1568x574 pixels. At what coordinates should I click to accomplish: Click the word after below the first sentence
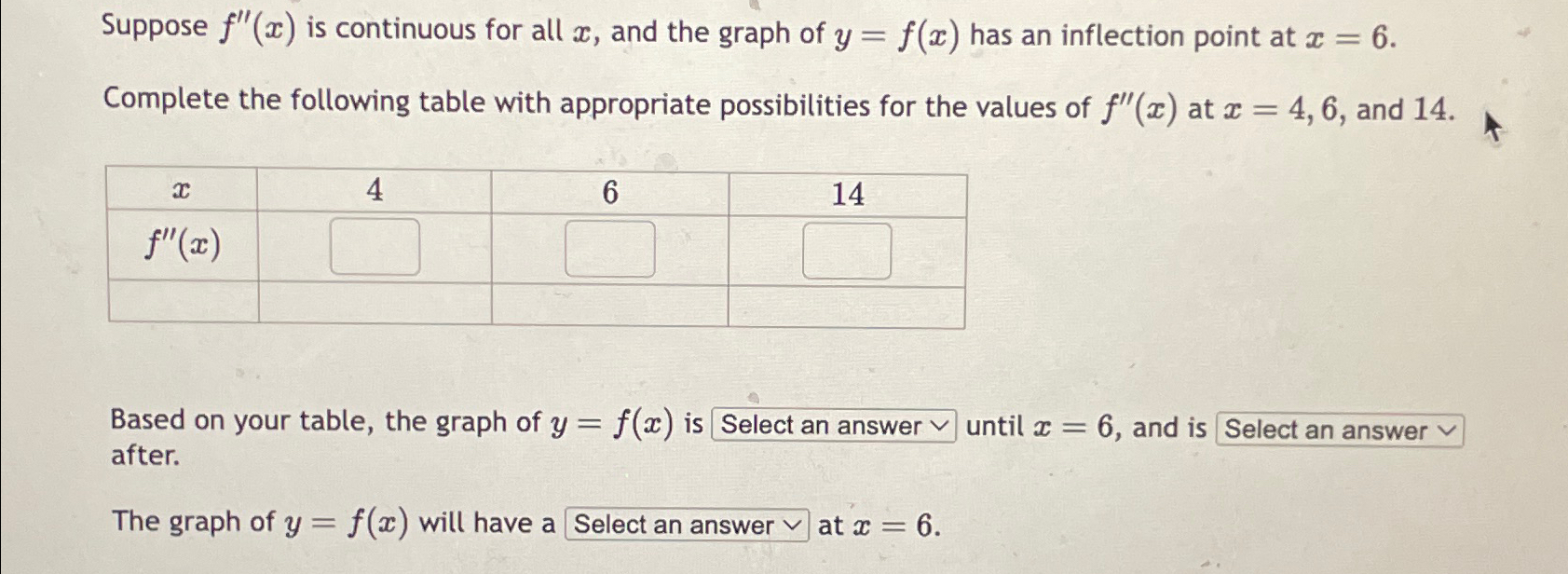141,458
